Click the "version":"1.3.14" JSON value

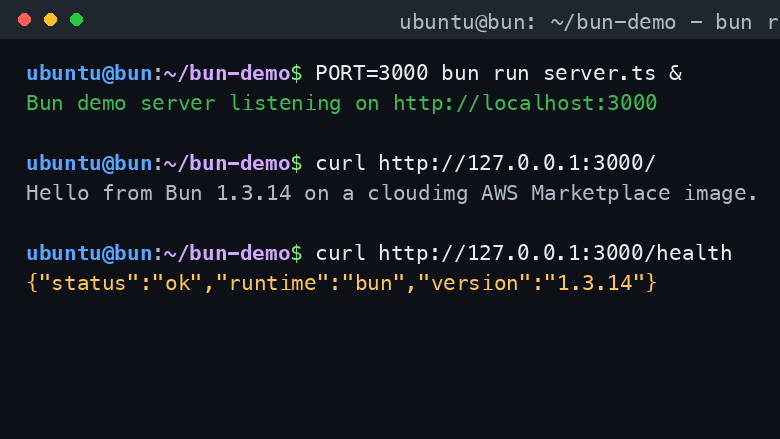531,283
